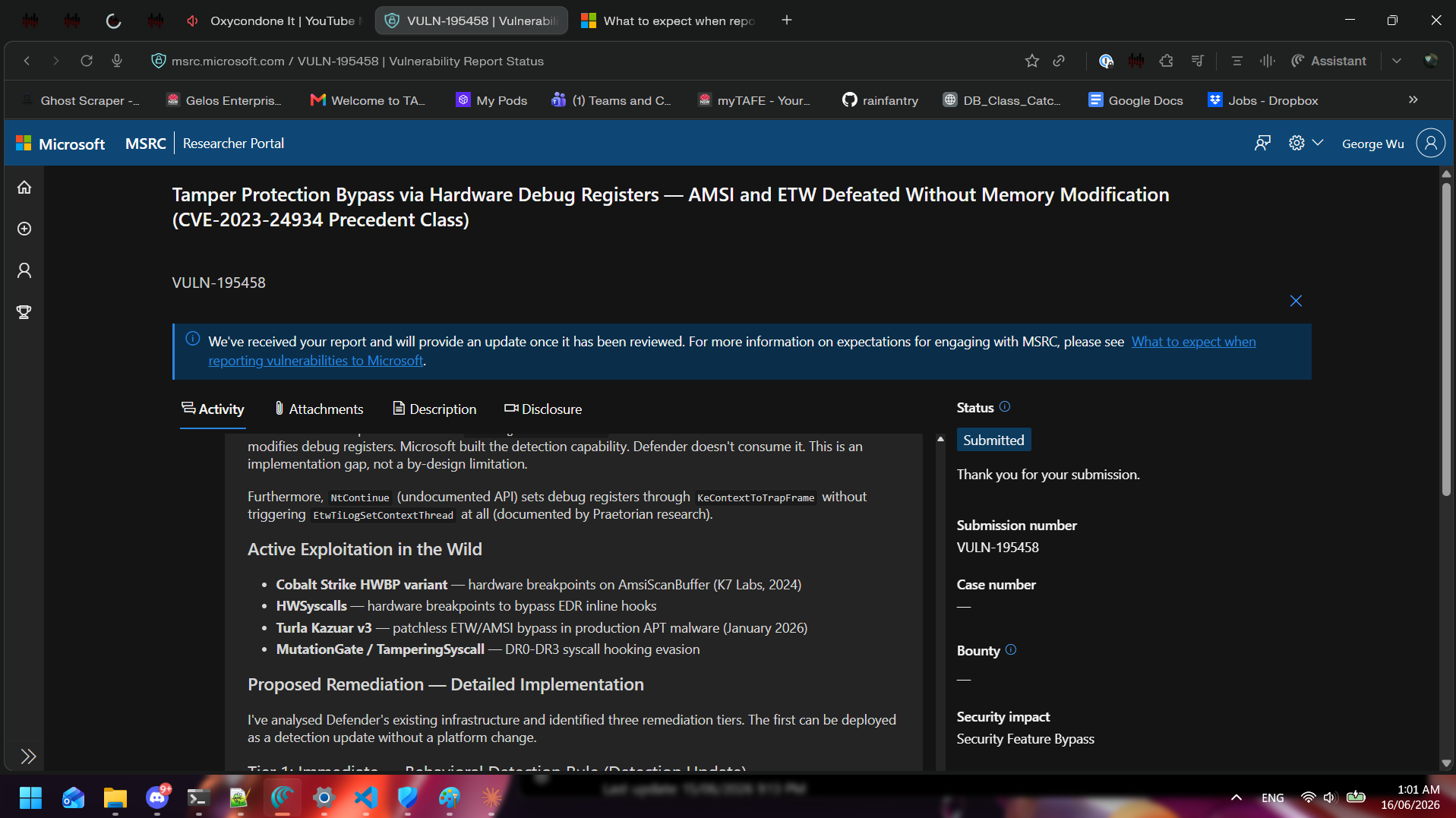1456x818 pixels.
Task: Show hidden system tray icons chevron
Action: [x=1236, y=797]
